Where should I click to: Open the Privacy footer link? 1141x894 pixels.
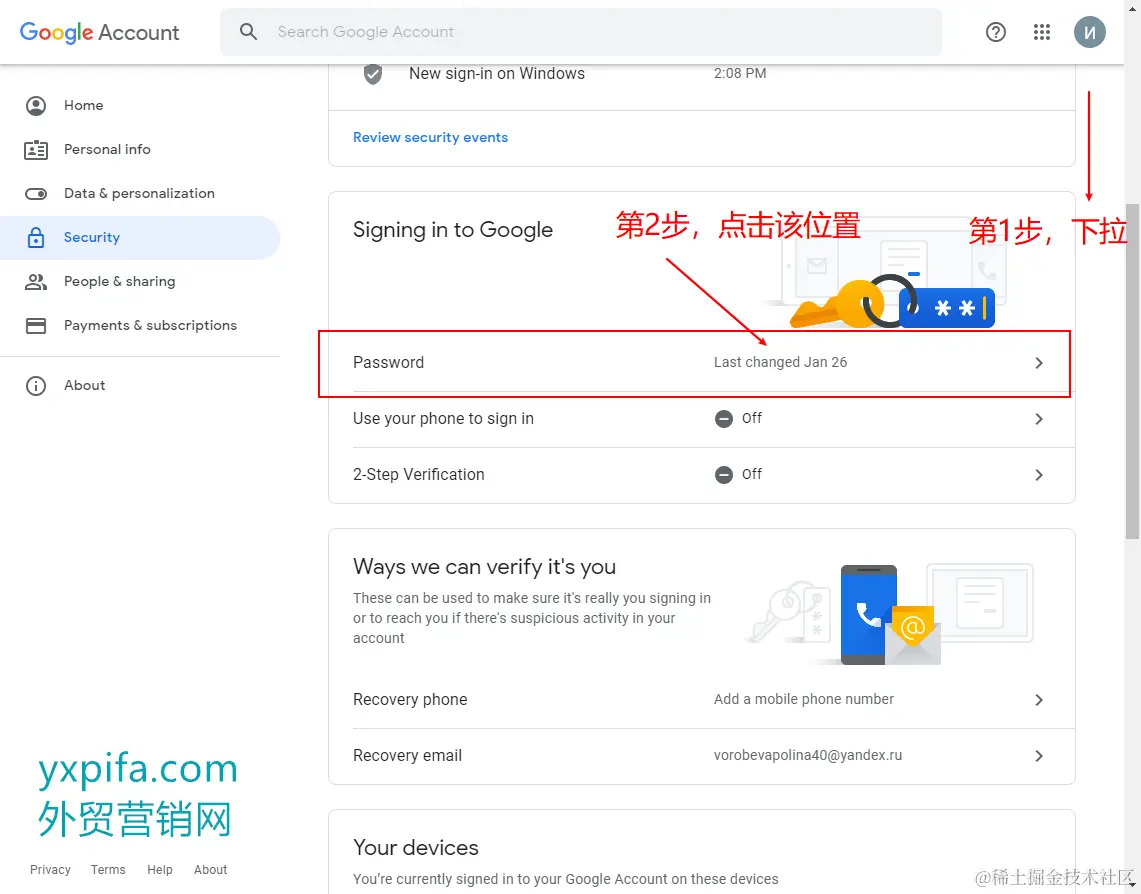pos(50,869)
